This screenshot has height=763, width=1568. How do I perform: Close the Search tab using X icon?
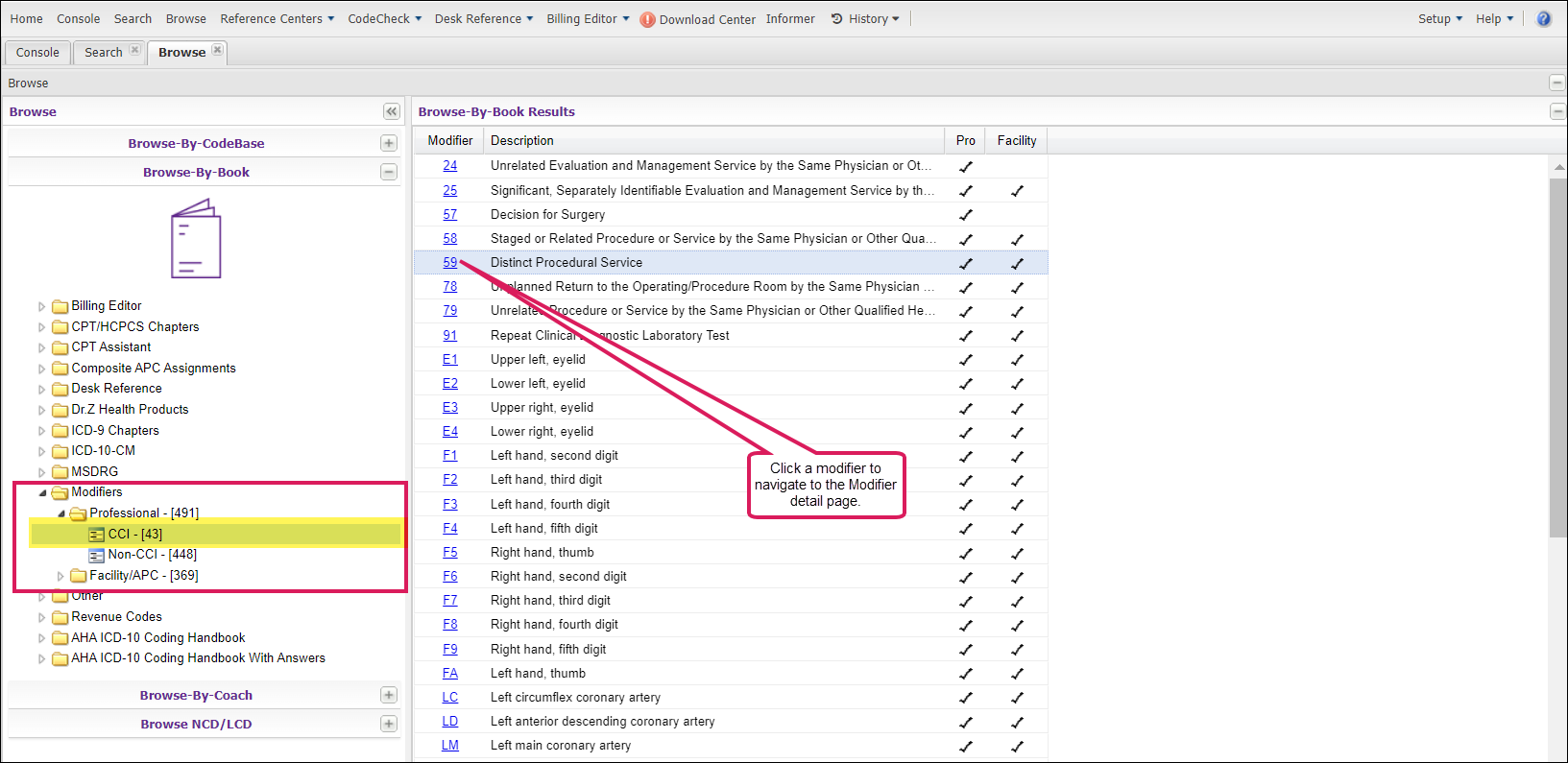[134, 51]
